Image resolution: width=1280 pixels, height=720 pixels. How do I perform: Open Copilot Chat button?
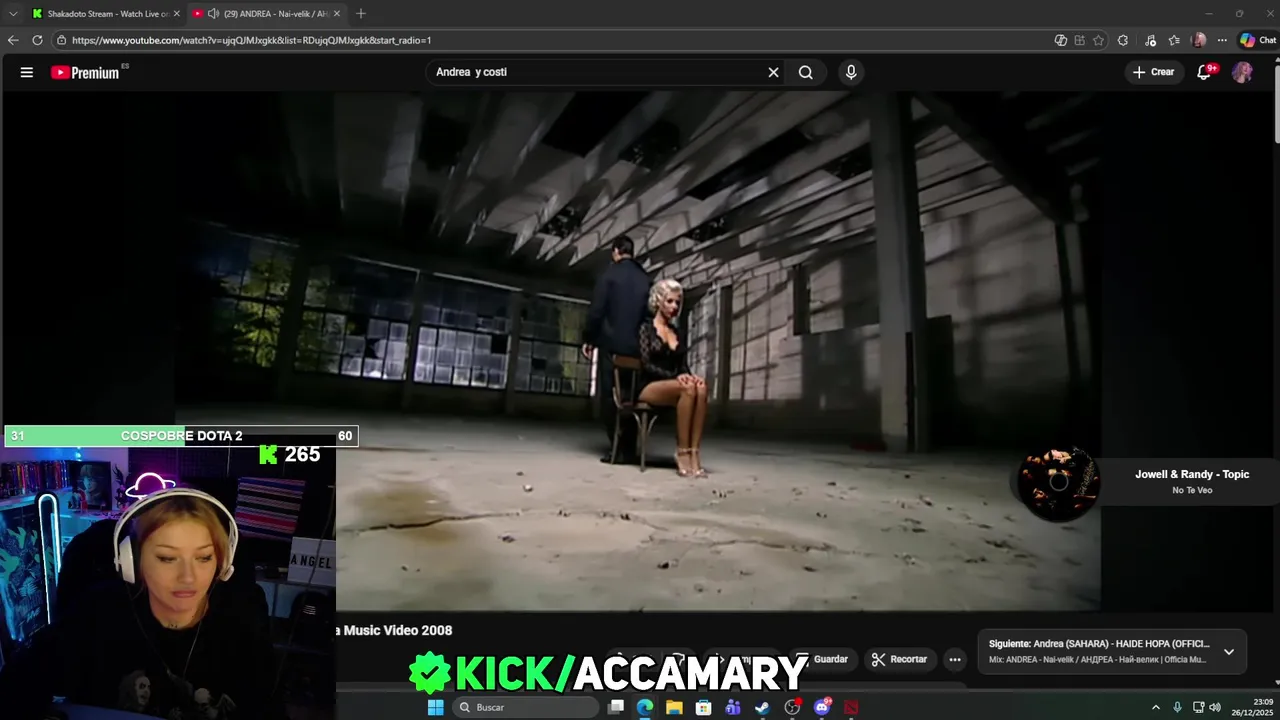(1257, 40)
